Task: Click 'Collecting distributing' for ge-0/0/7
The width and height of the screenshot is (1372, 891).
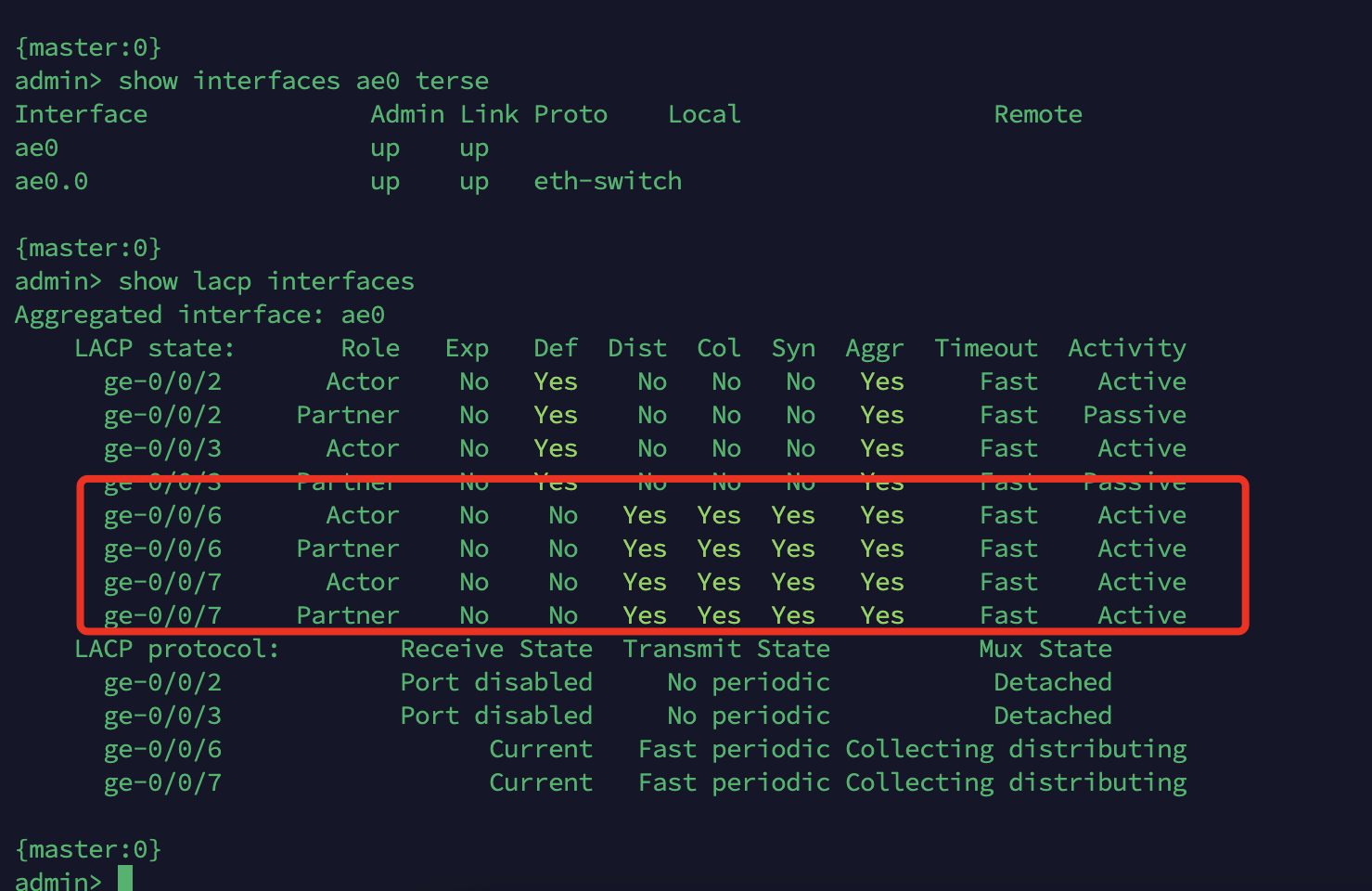Action: (1016, 783)
